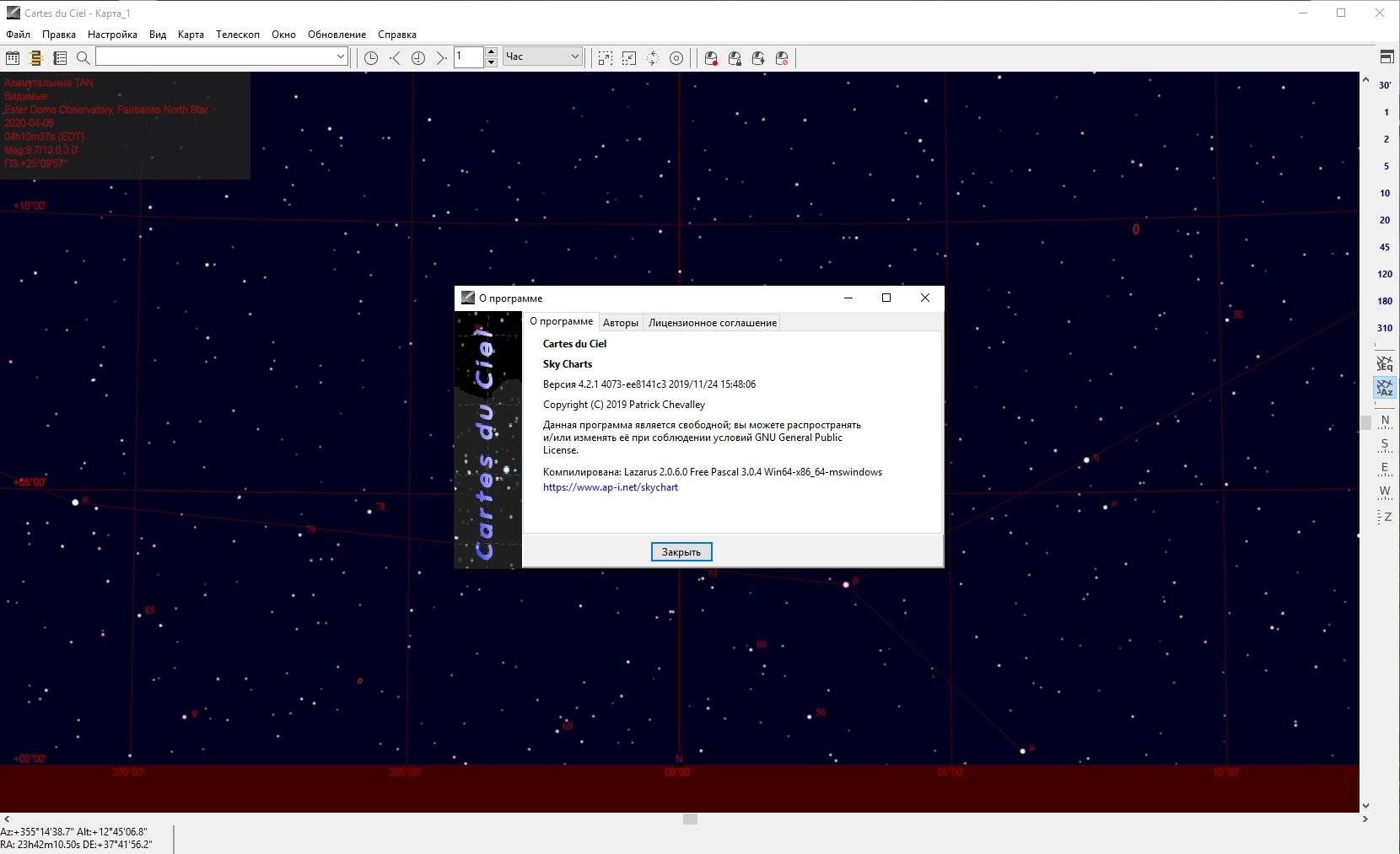Set field of view to 2 degrees
The image size is (1400, 854).
click(1385, 139)
